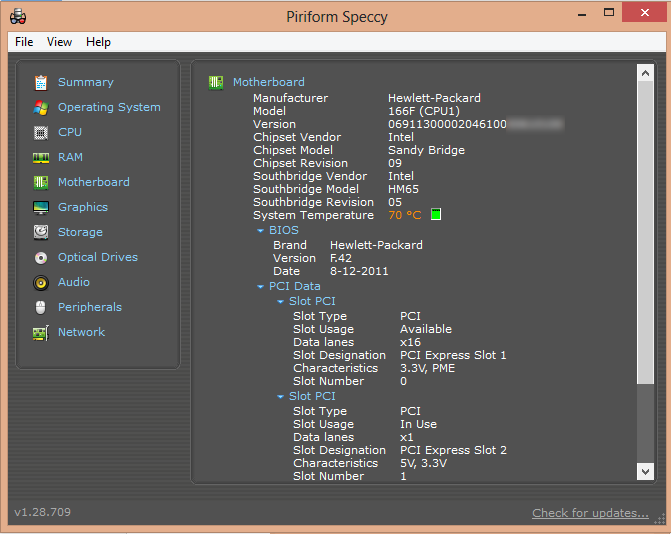This screenshot has width=671, height=534.
Task: Click the HM65 southbridge model value
Action: tap(403, 189)
